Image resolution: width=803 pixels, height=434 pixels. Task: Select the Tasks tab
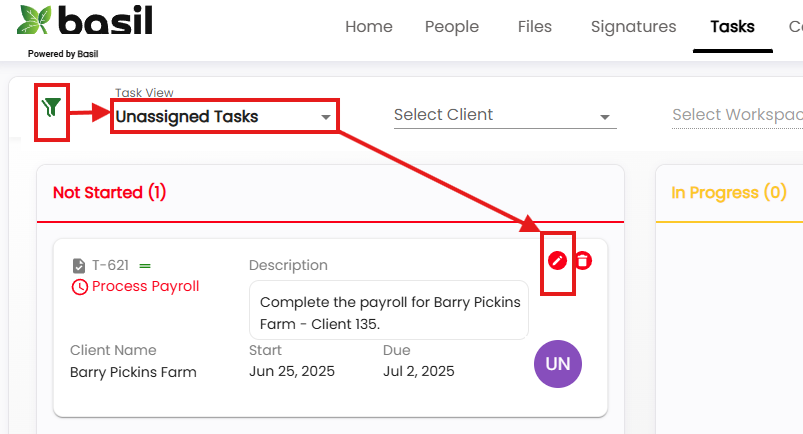(732, 27)
